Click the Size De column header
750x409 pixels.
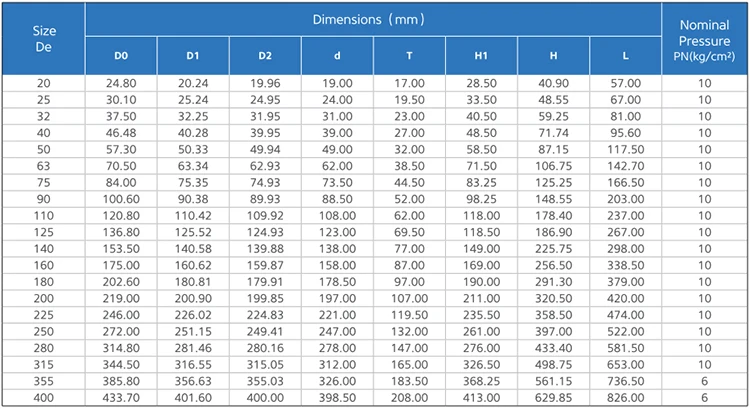(44, 38)
